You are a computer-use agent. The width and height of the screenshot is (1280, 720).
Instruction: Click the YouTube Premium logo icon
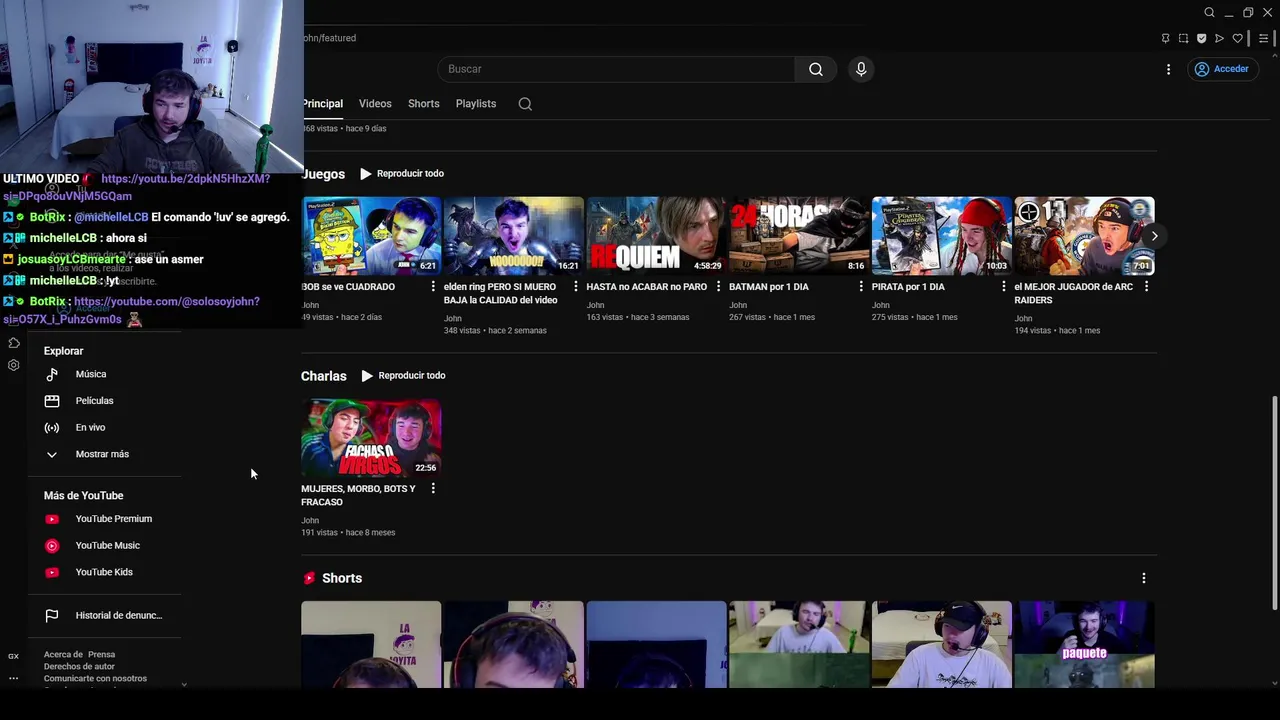tap(52, 519)
